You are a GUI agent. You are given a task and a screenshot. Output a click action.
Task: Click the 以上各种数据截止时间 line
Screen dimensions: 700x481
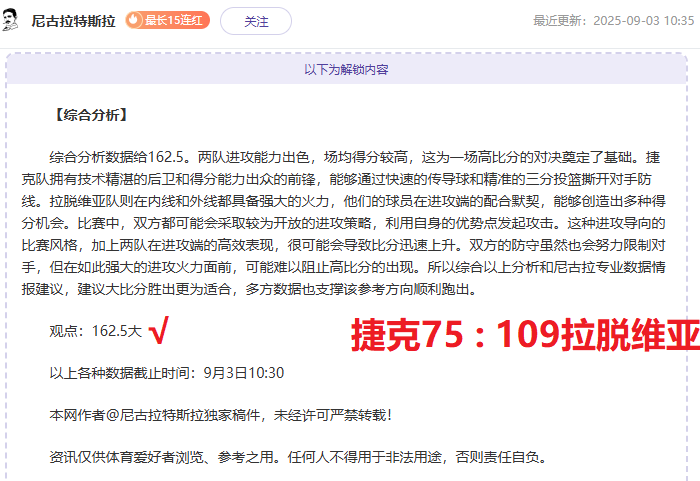click(x=167, y=373)
